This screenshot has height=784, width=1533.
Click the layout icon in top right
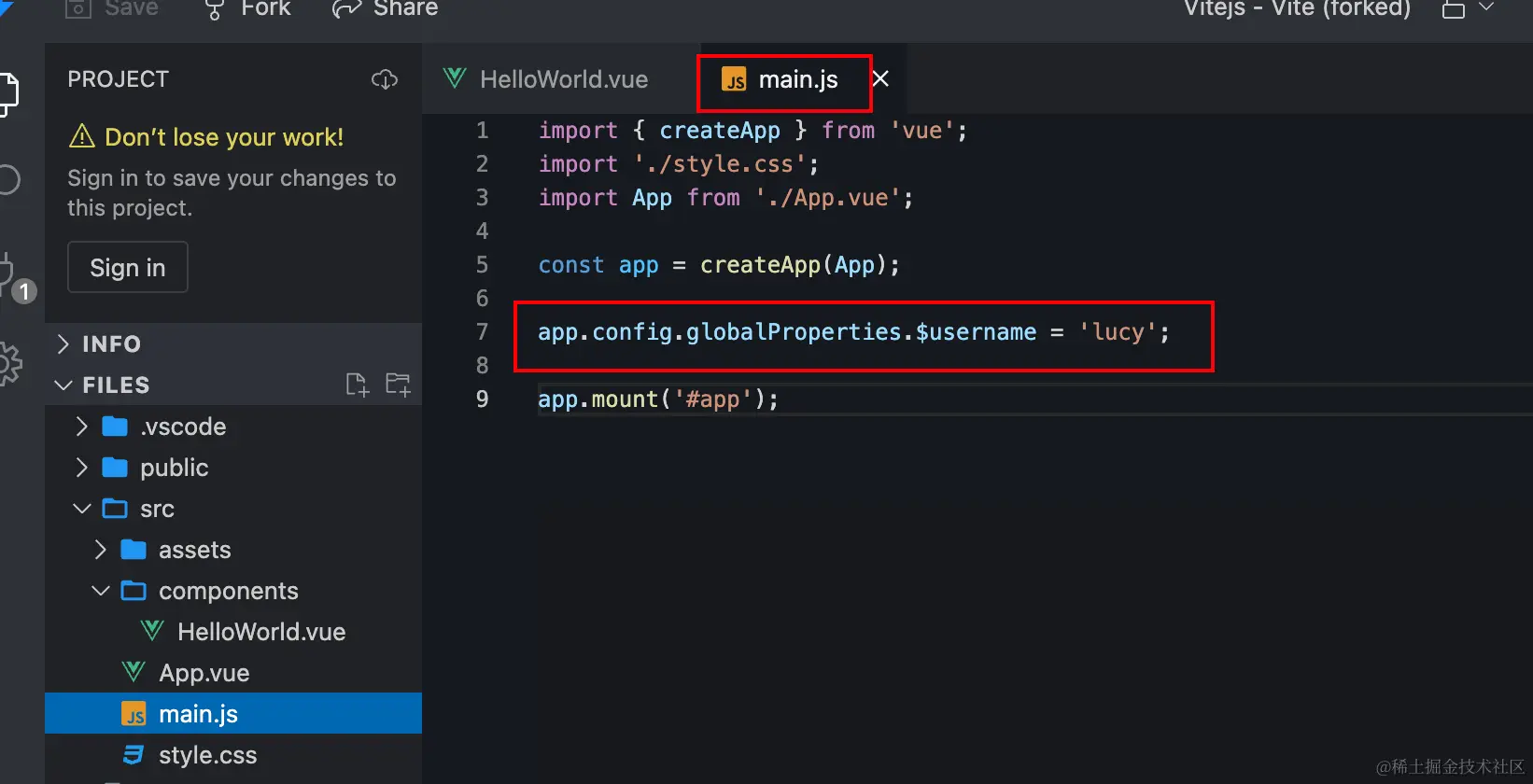[1454, 9]
